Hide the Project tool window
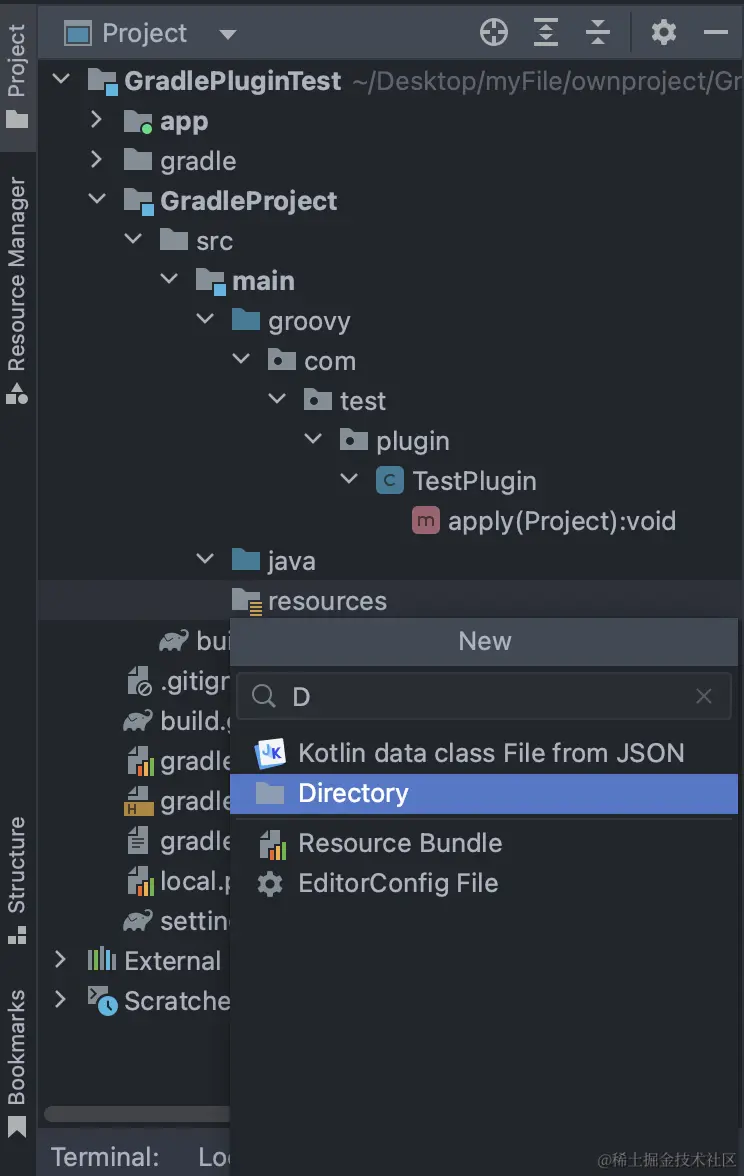Screen dimensions: 744x1176 [x=716, y=33]
